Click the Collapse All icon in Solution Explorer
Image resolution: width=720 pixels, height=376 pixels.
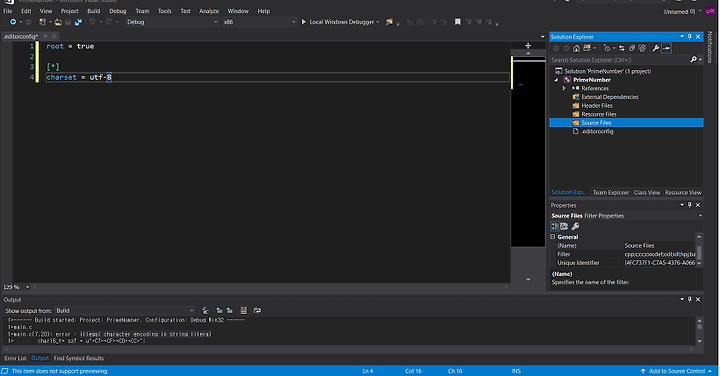coord(632,48)
